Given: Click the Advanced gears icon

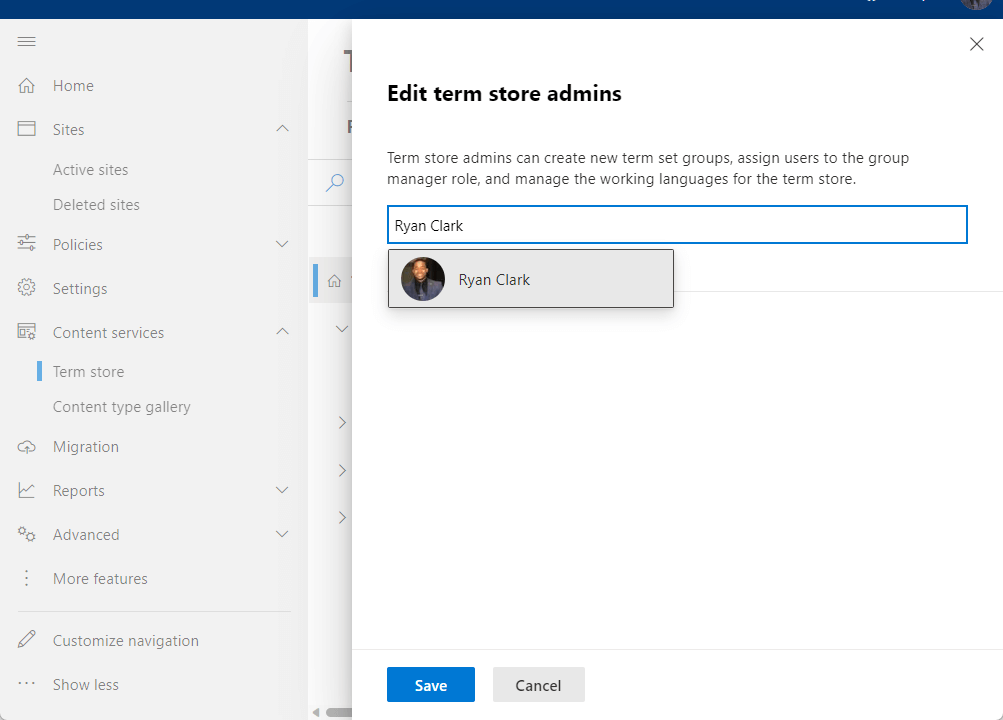Looking at the screenshot, I should coord(26,535).
